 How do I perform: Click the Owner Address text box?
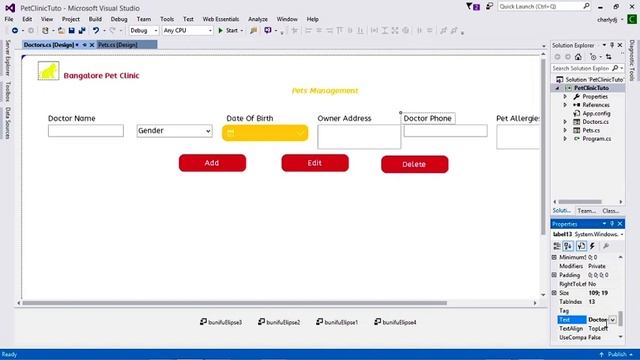click(x=359, y=136)
